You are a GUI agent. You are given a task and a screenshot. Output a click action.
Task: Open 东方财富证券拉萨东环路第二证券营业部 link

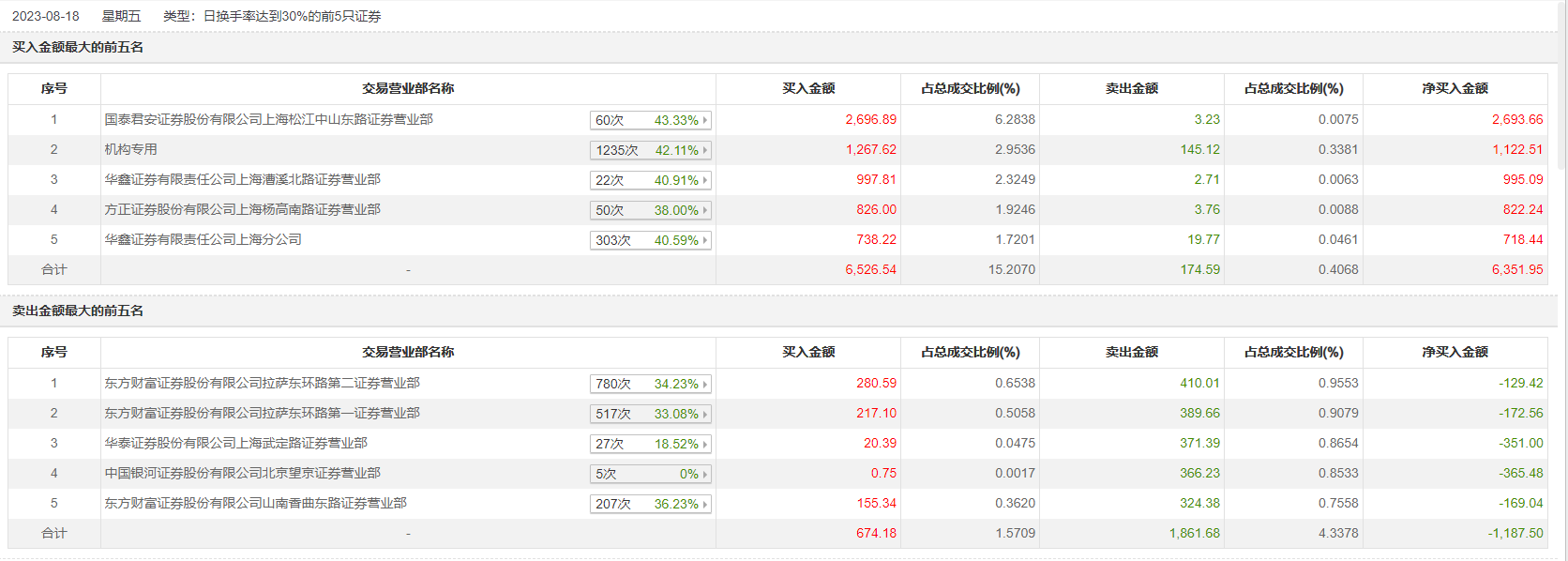click(262, 383)
